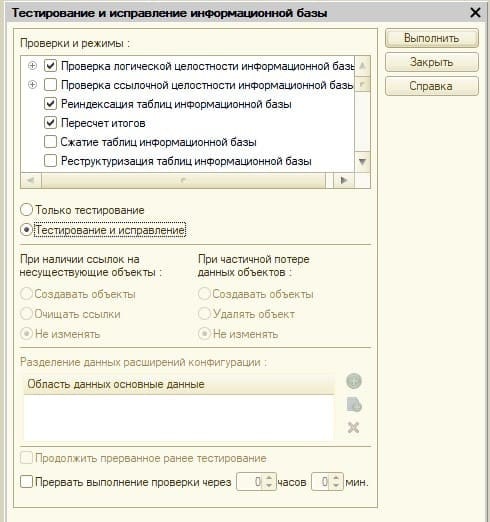The width and height of the screenshot is (490, 522).
Task: Enable Сжатие таблиц информационной базы
Action: 50,142
